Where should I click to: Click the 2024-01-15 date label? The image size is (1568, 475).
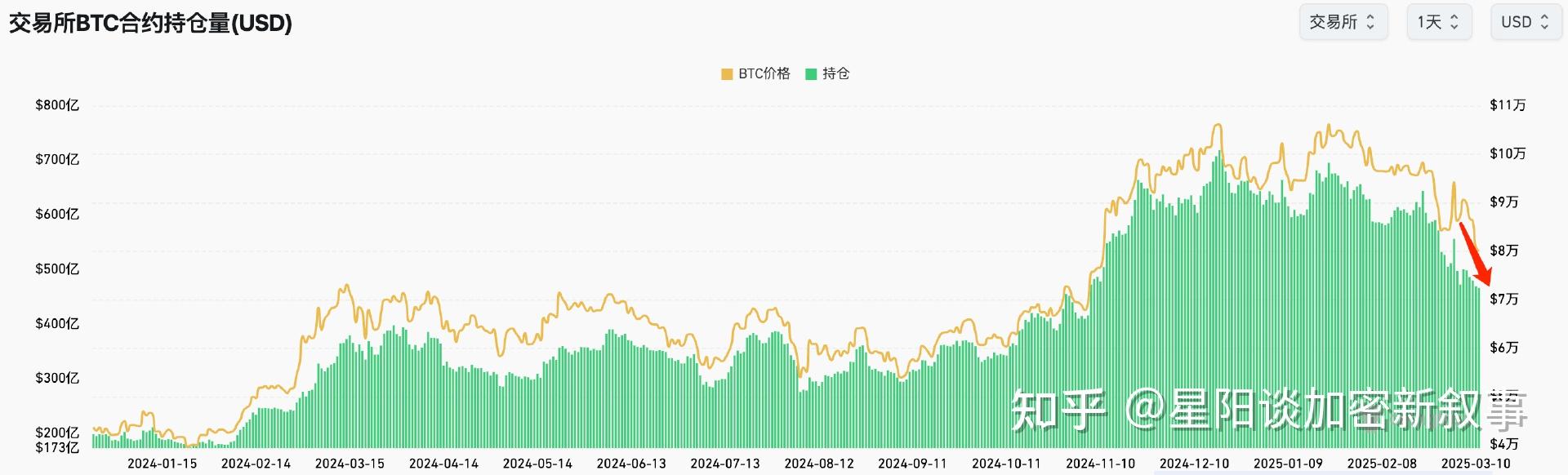pos(163,464)
